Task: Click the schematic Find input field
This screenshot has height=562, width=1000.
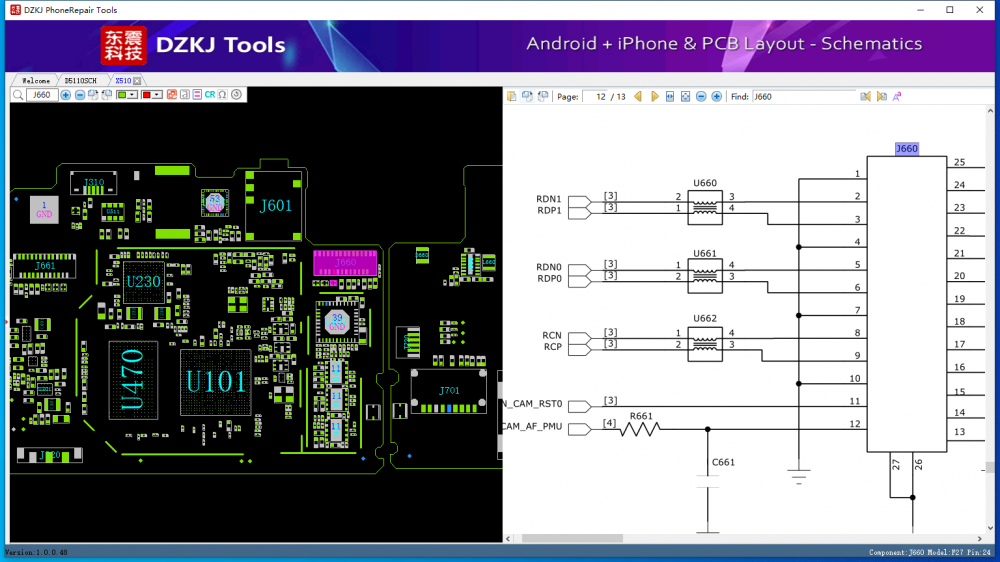Action: pyautogui.click(x=803, y=97)
